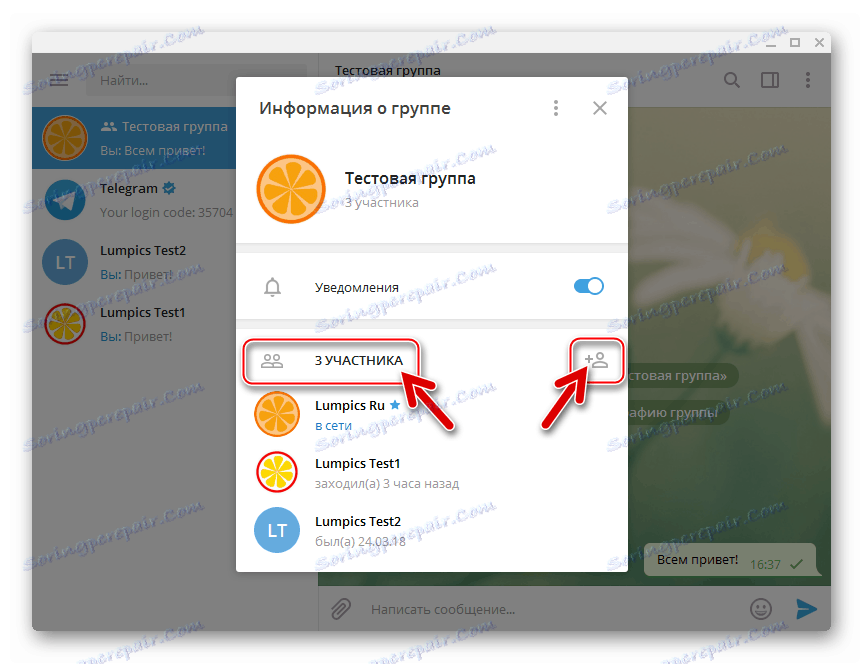
Task: Click Lumpics Ru orange avatar
Action: tap(277, 414)
